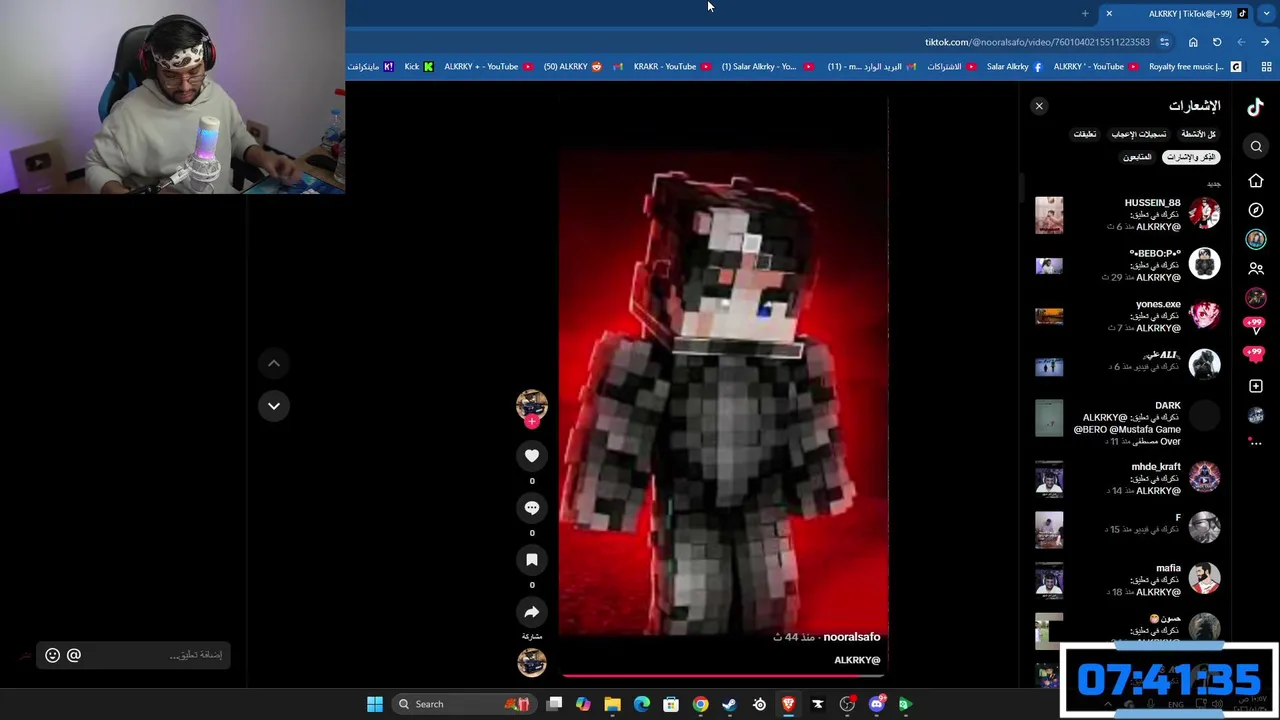Open File Explorer from the taskbar
This screenshot has width=1280, height=720.
tap(612, 704)
